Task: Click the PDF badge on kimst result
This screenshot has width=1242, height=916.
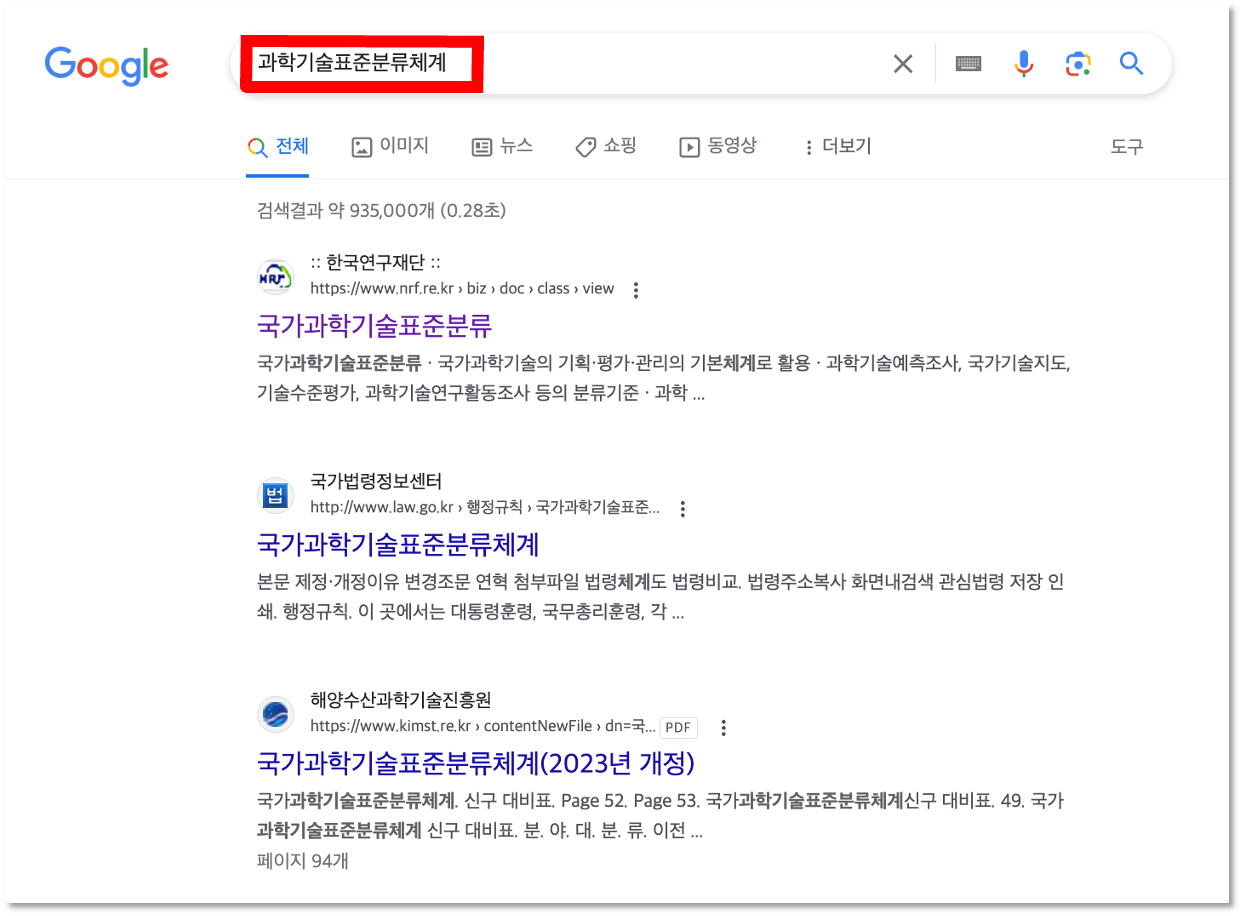Action: coord(680,728)
